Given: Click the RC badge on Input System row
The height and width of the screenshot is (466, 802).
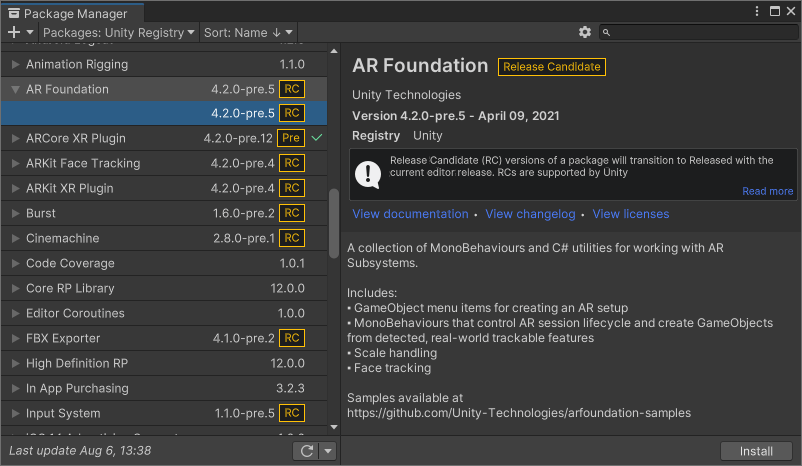Looking at the screenshot, I should [x=292, y=413].
